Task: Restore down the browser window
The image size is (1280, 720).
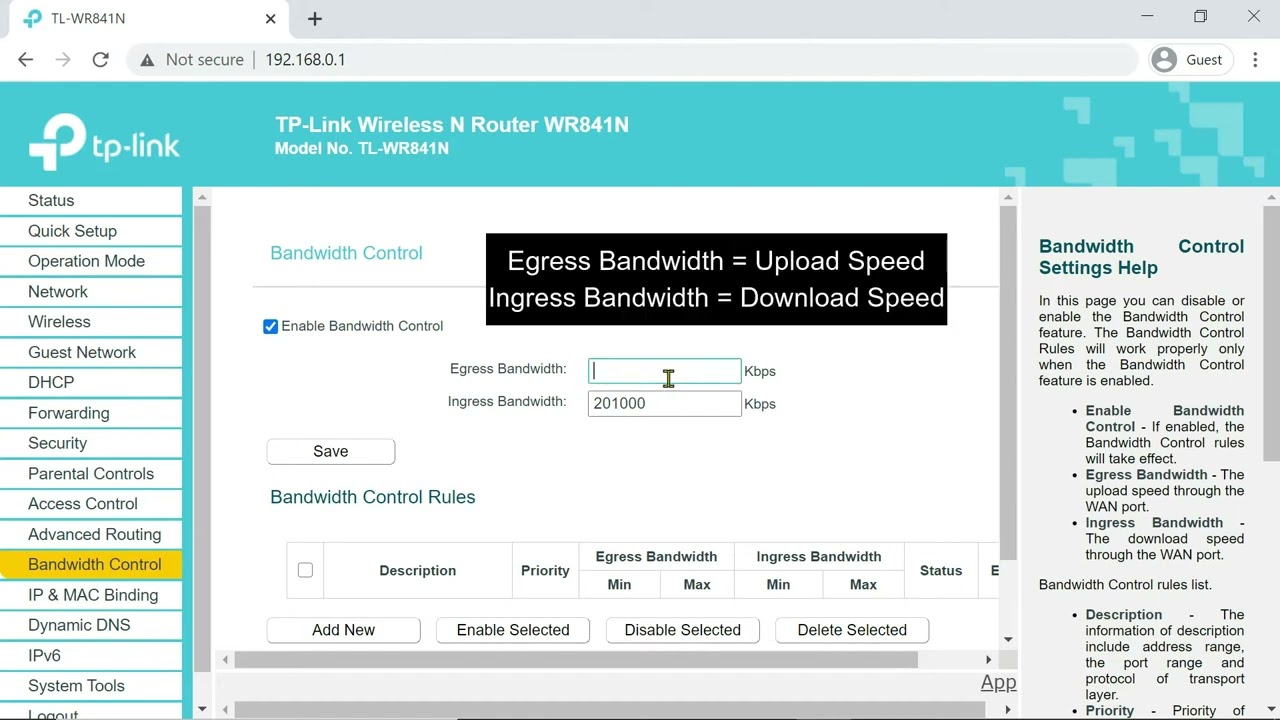Action: tap(1200, 17)
